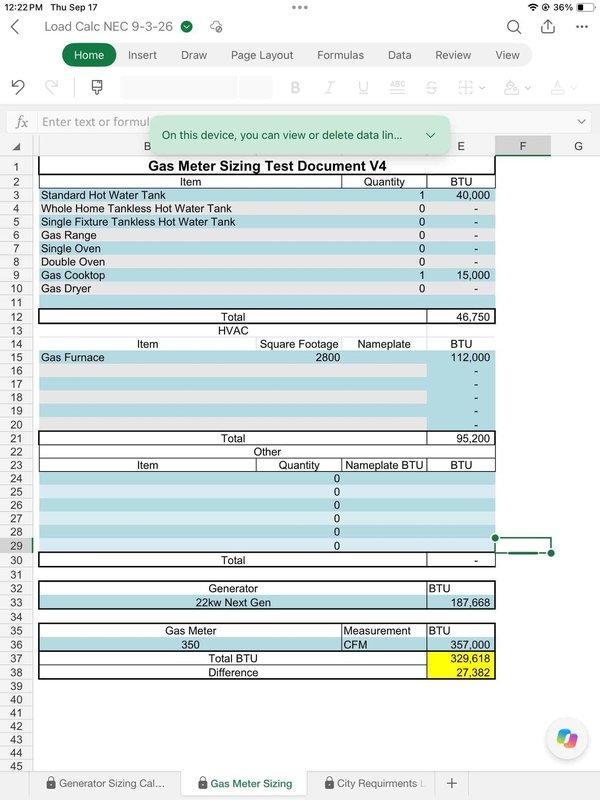Switch to the Formulas tab
Image resolution: width=600 pixels, height=800 pixels.
click(341, 55)
